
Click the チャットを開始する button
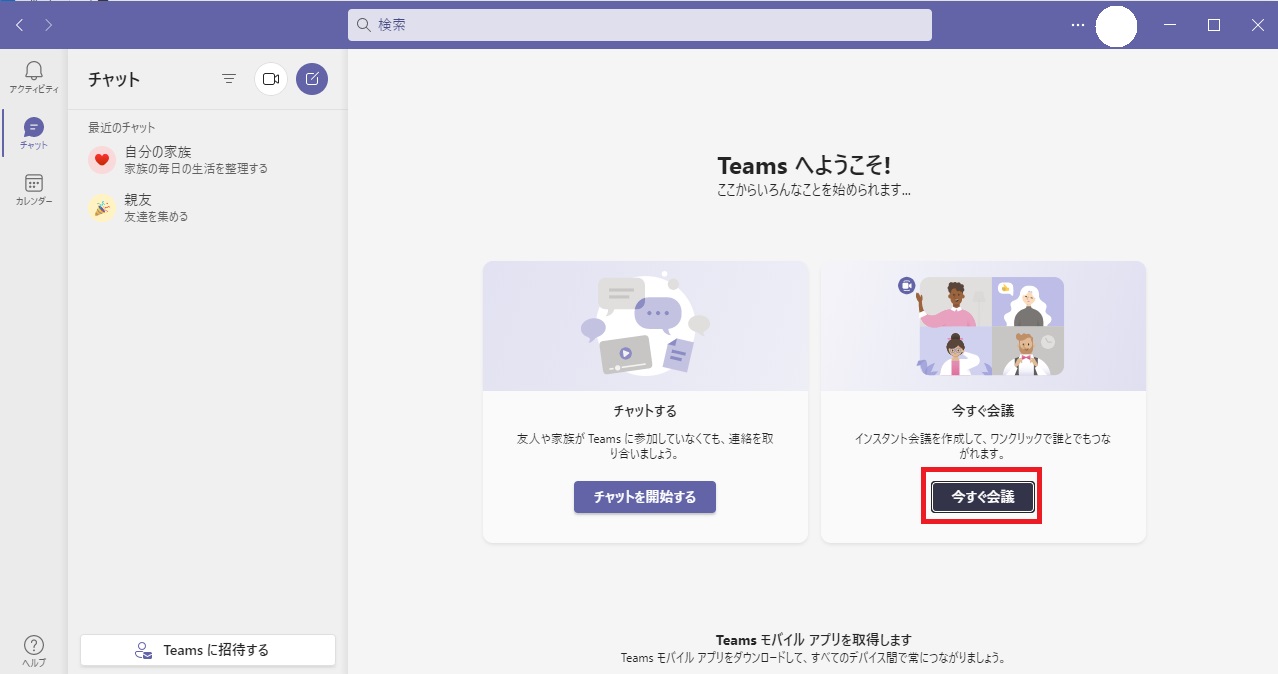coord(645,497)
